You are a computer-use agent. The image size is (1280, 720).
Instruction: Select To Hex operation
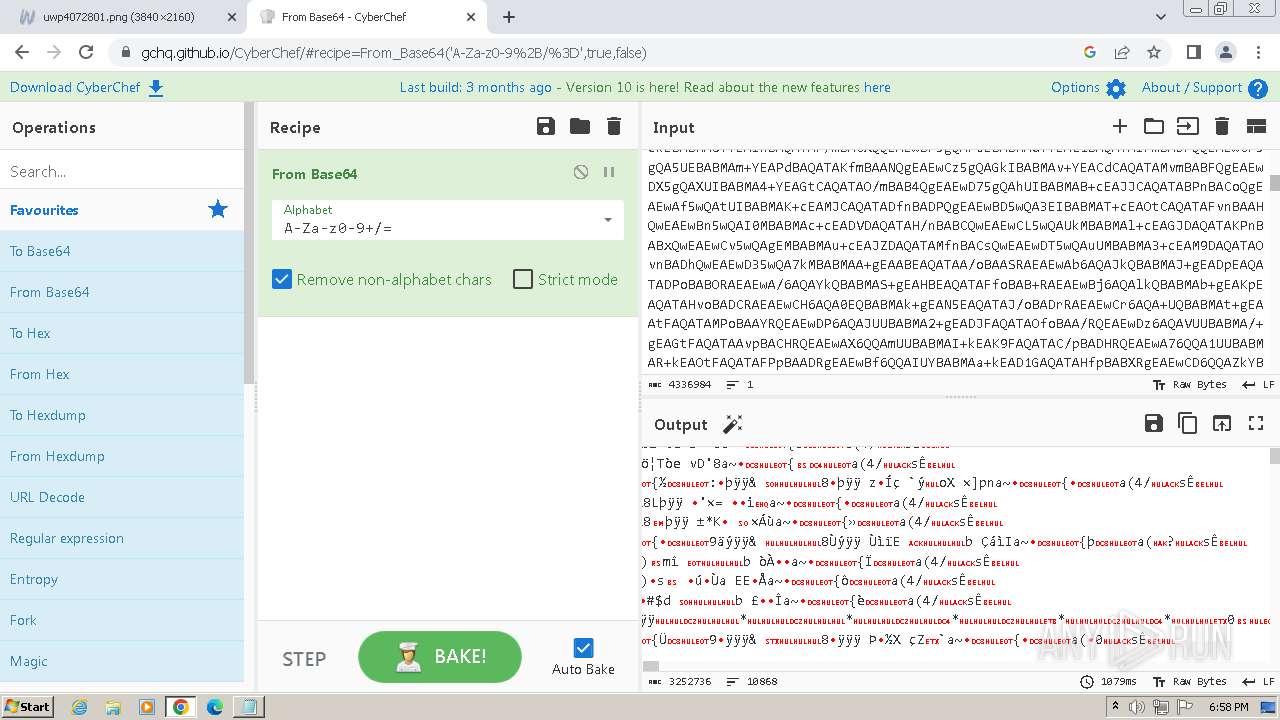[x=122, y=333]
